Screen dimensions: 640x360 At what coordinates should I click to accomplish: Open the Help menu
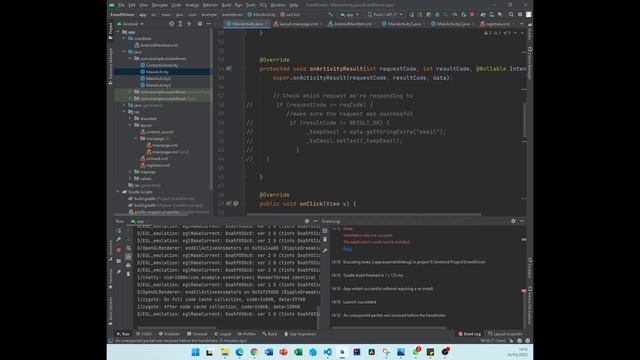point(293,5)
